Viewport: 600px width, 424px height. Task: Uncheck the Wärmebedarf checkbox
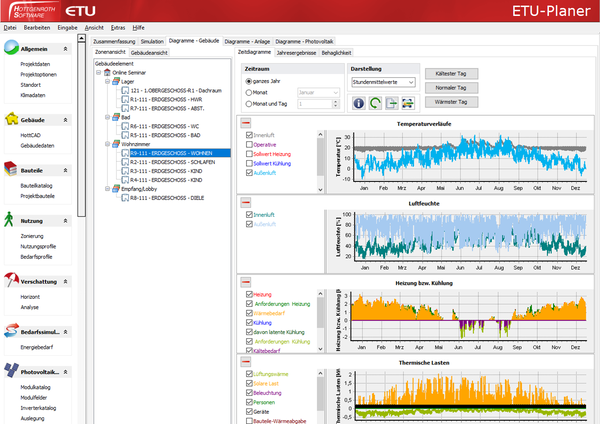pyautogui.click(x=249, y=313)
